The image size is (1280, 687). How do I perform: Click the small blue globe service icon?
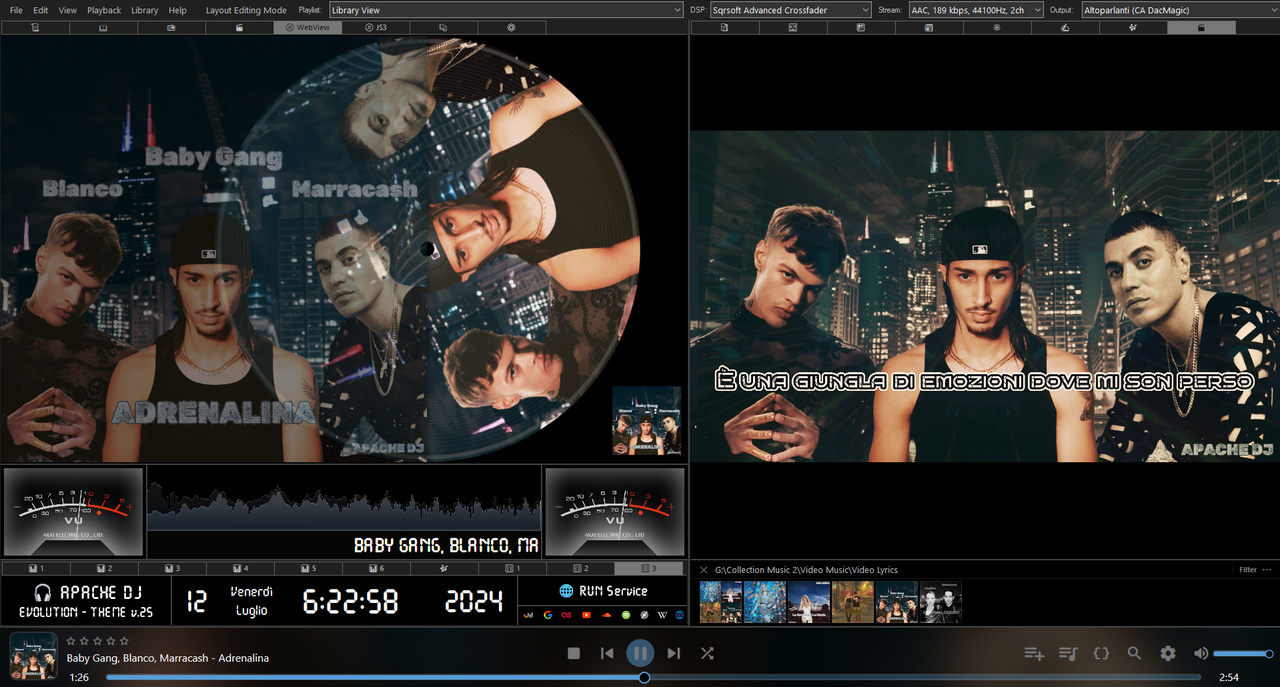[x=681, y=615]
